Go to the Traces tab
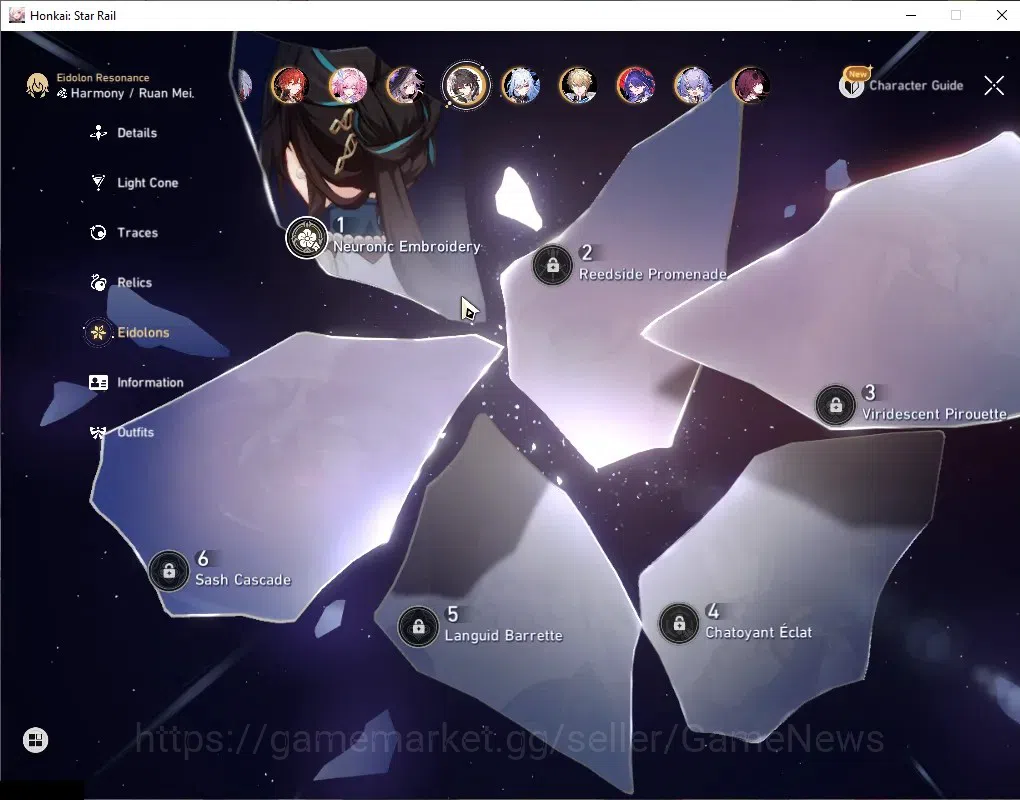The height and width of the screenshot is (800, 1020). (124, 233)
